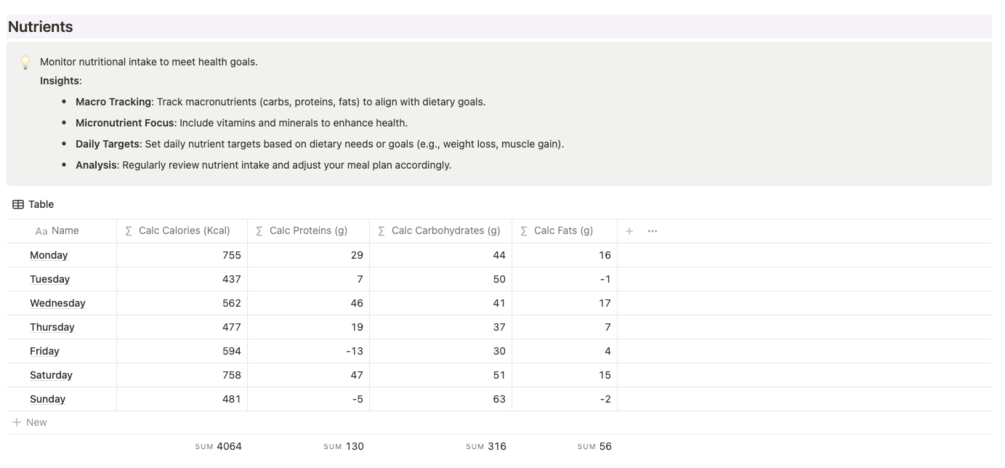Image resolution: width=1005 pixels, height=468 pixels.
Task: Click the proteins SUM 130 footer
Action: tap(344, 447)
